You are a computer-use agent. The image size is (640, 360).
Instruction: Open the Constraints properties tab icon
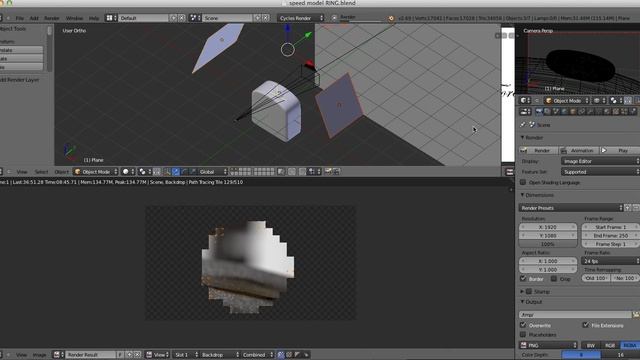(x=582, y=111)
